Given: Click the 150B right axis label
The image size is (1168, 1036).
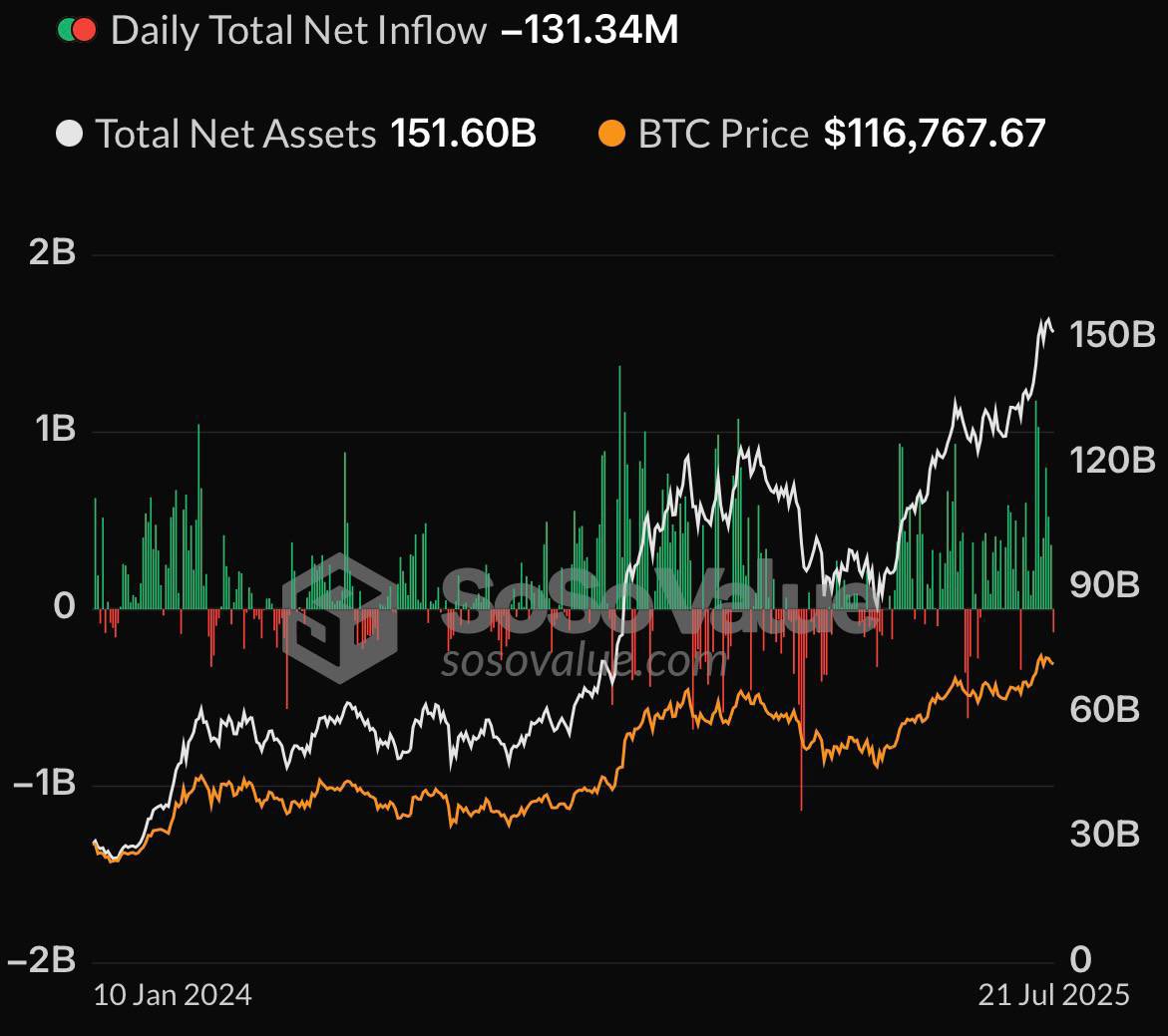Looking at the screenshot, I should pyautogui.click(x=1112, y=335).
